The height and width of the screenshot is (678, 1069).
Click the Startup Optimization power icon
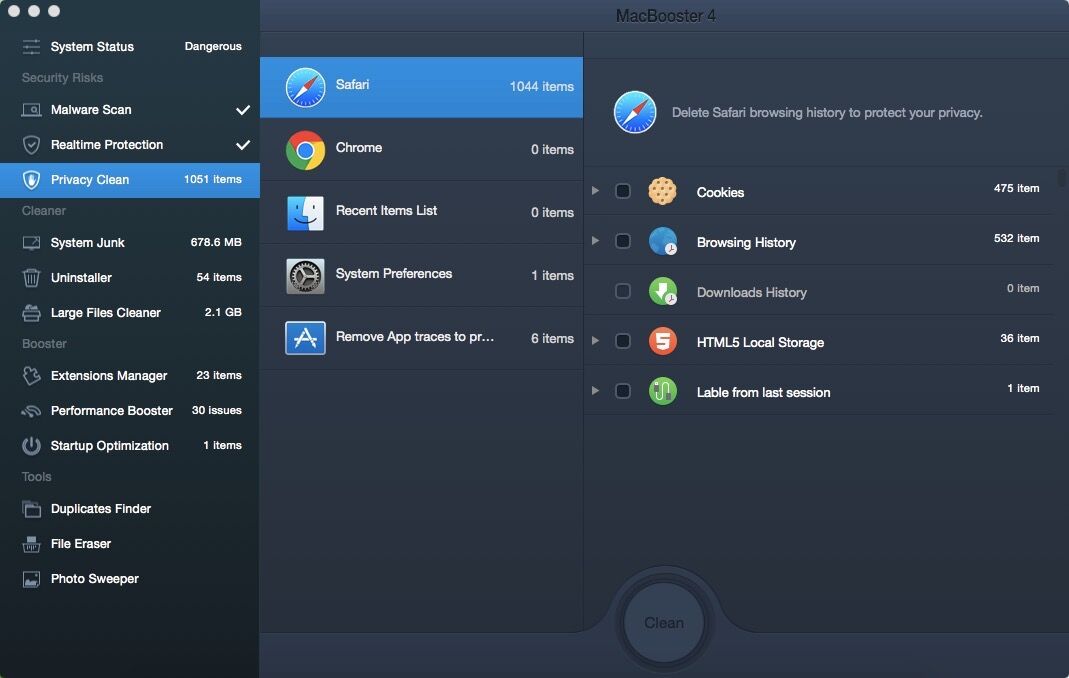click(31, 446)
